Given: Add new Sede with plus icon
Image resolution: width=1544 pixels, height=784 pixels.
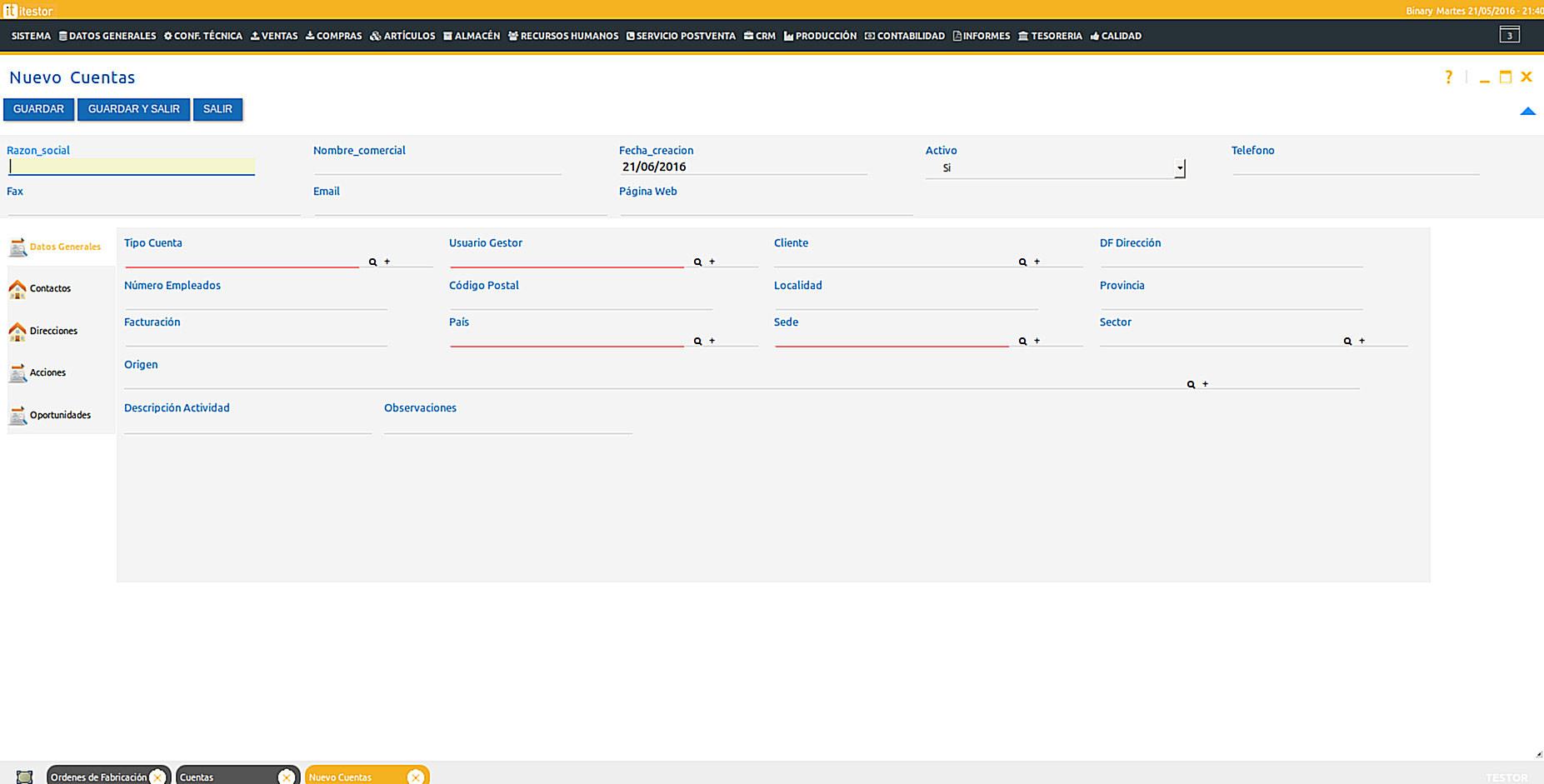Looking at the screenshot, I should pos(1037,341).
